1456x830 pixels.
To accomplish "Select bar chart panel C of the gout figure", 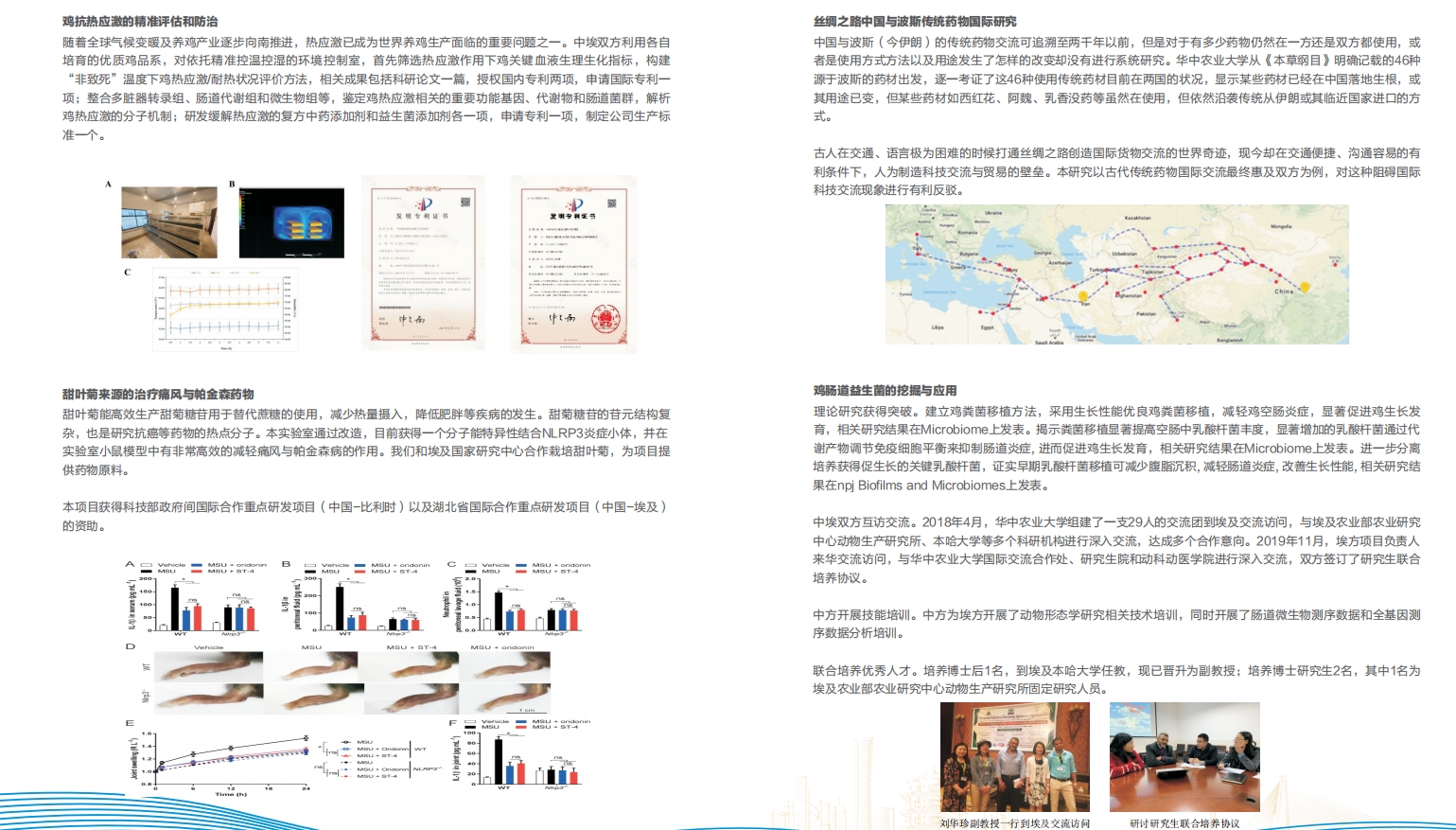I will click(519, 599).
